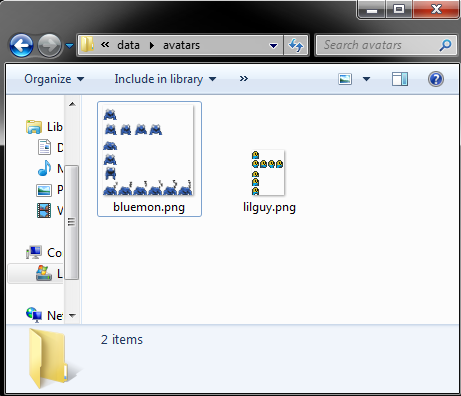461x396 pixels.
Task: Click the Music library icon in sidebar
Action: 44,168
